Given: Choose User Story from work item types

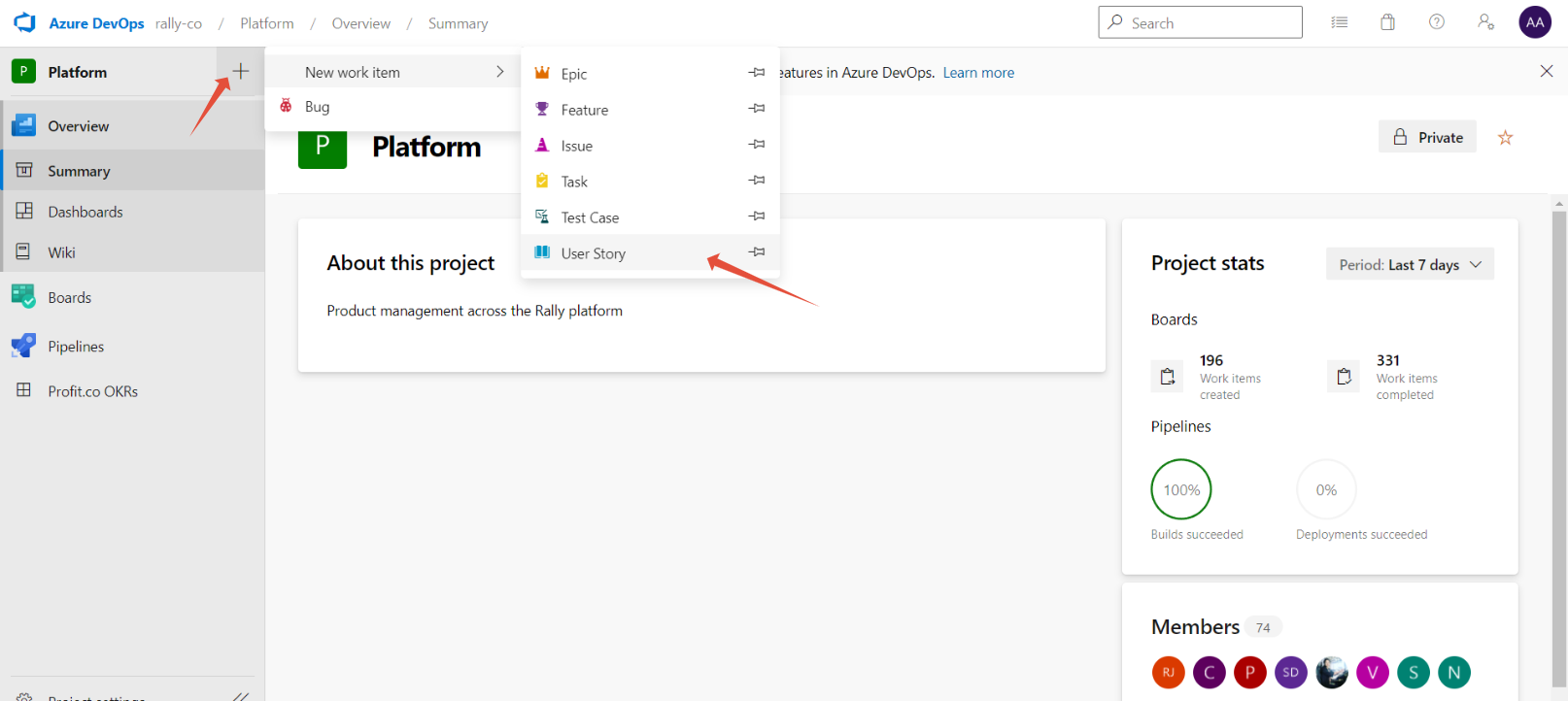Looking at the screenshot, I should (x=650, y=252).
